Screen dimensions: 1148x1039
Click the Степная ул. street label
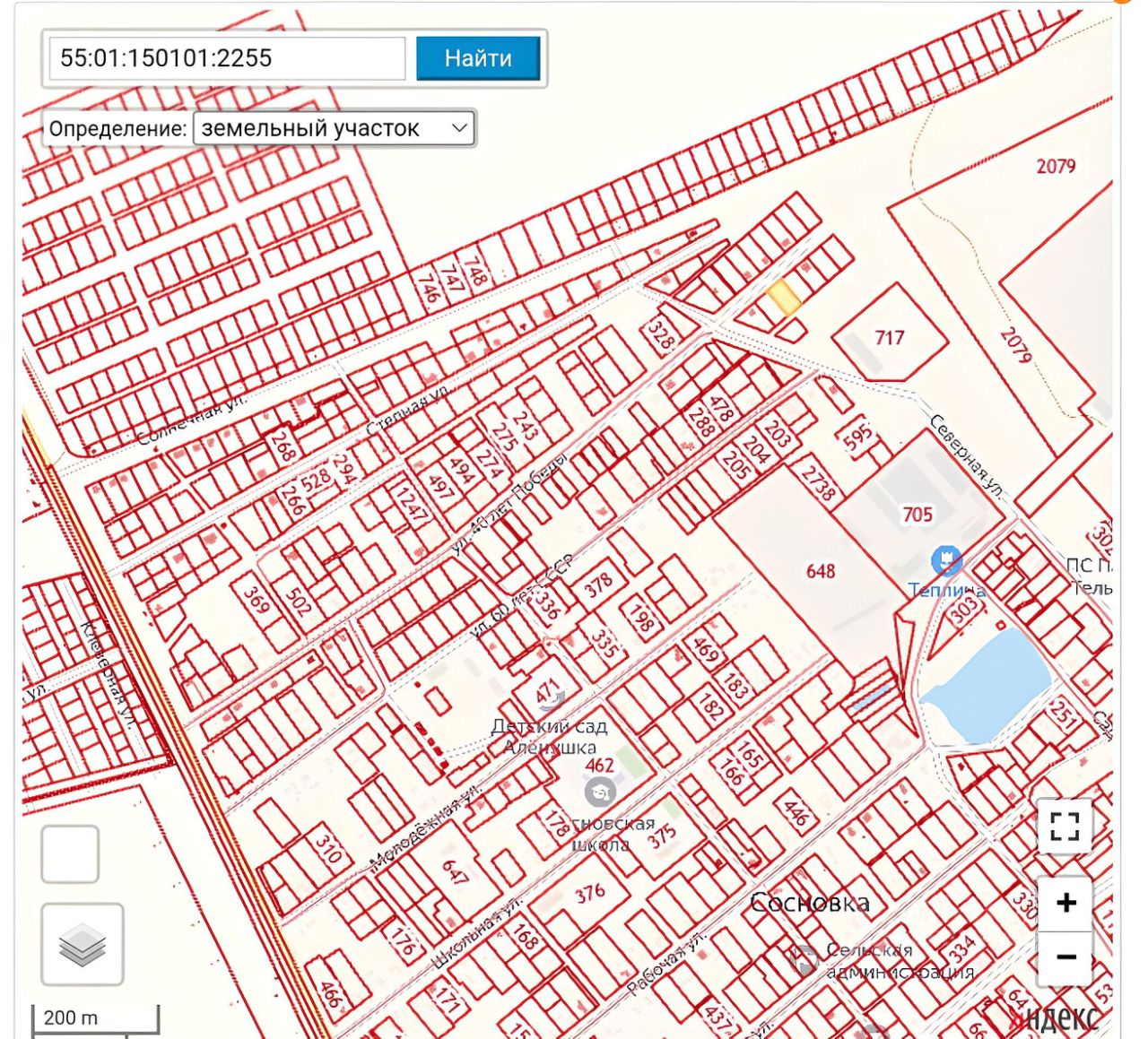tap(408, 411)
